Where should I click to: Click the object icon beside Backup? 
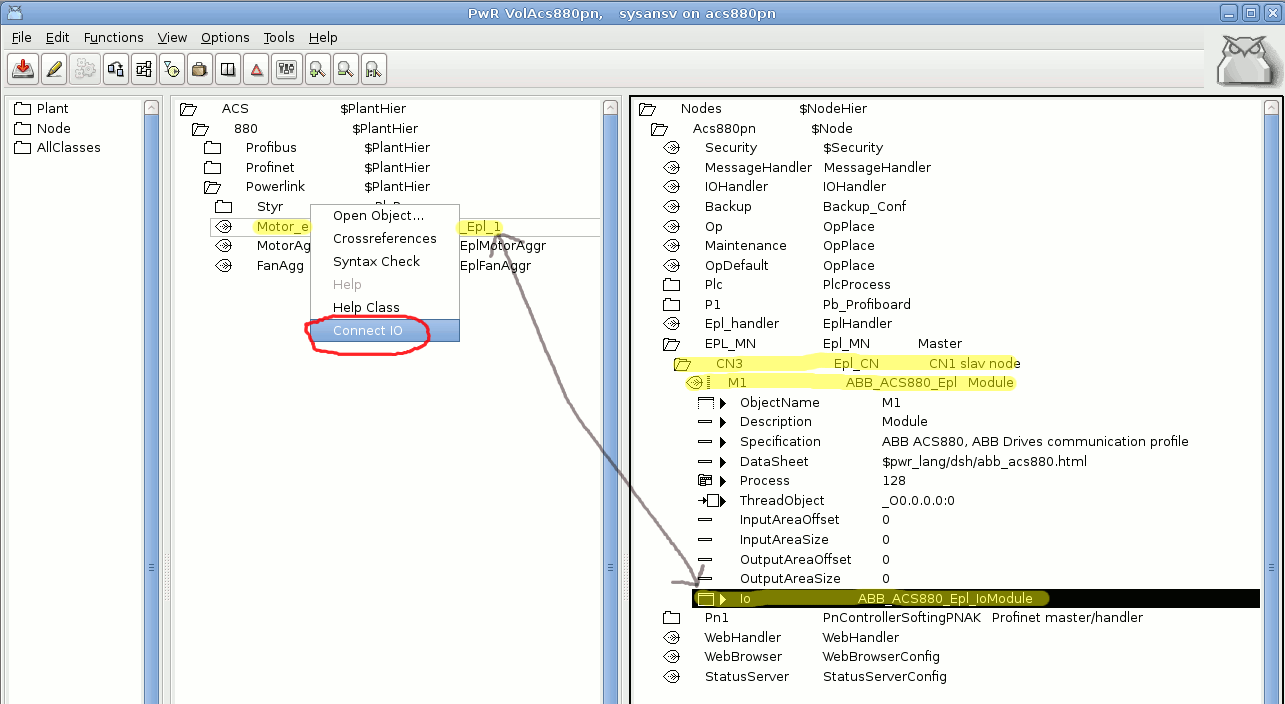[672, 207]
